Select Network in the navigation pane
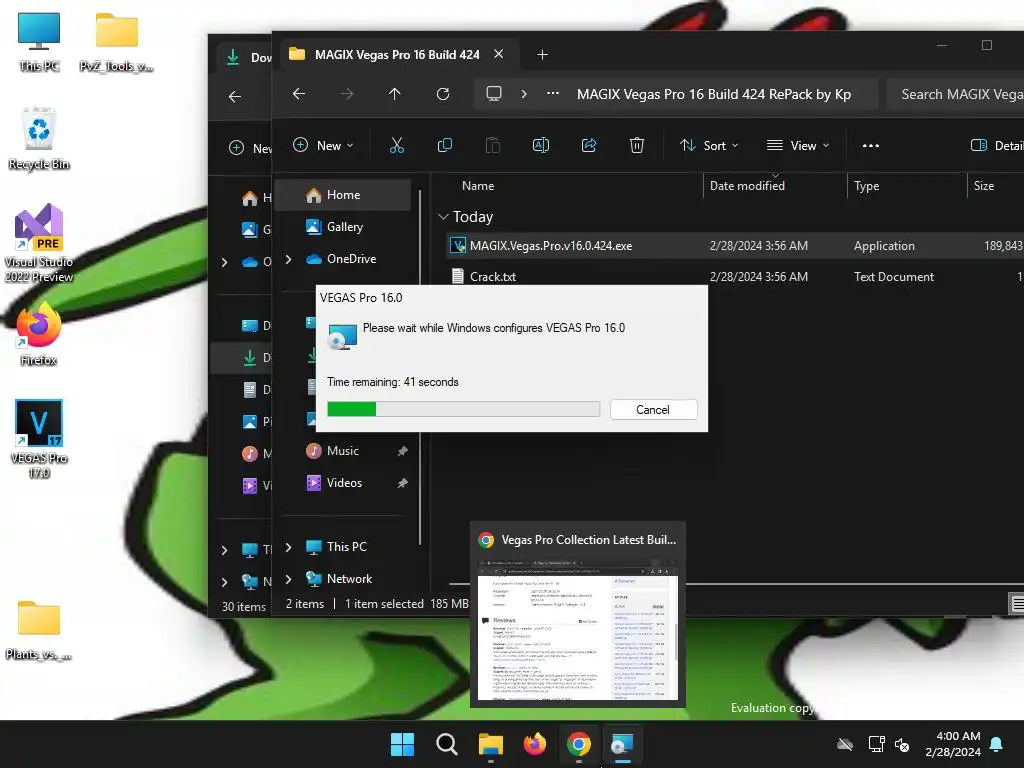 point(343,579)
